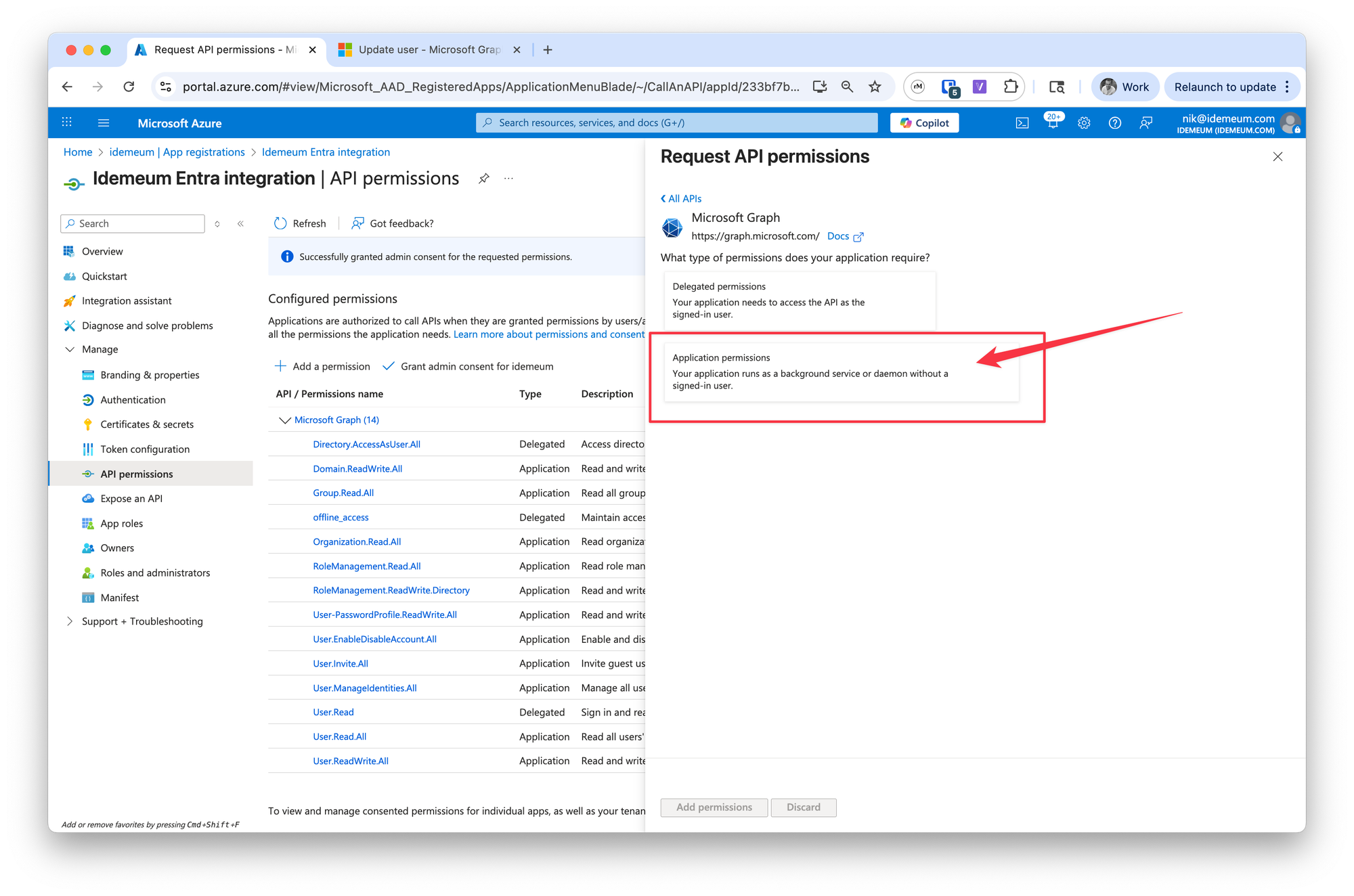Click idemeum | App registrations breadcrumb

click(x=177, y=152)
